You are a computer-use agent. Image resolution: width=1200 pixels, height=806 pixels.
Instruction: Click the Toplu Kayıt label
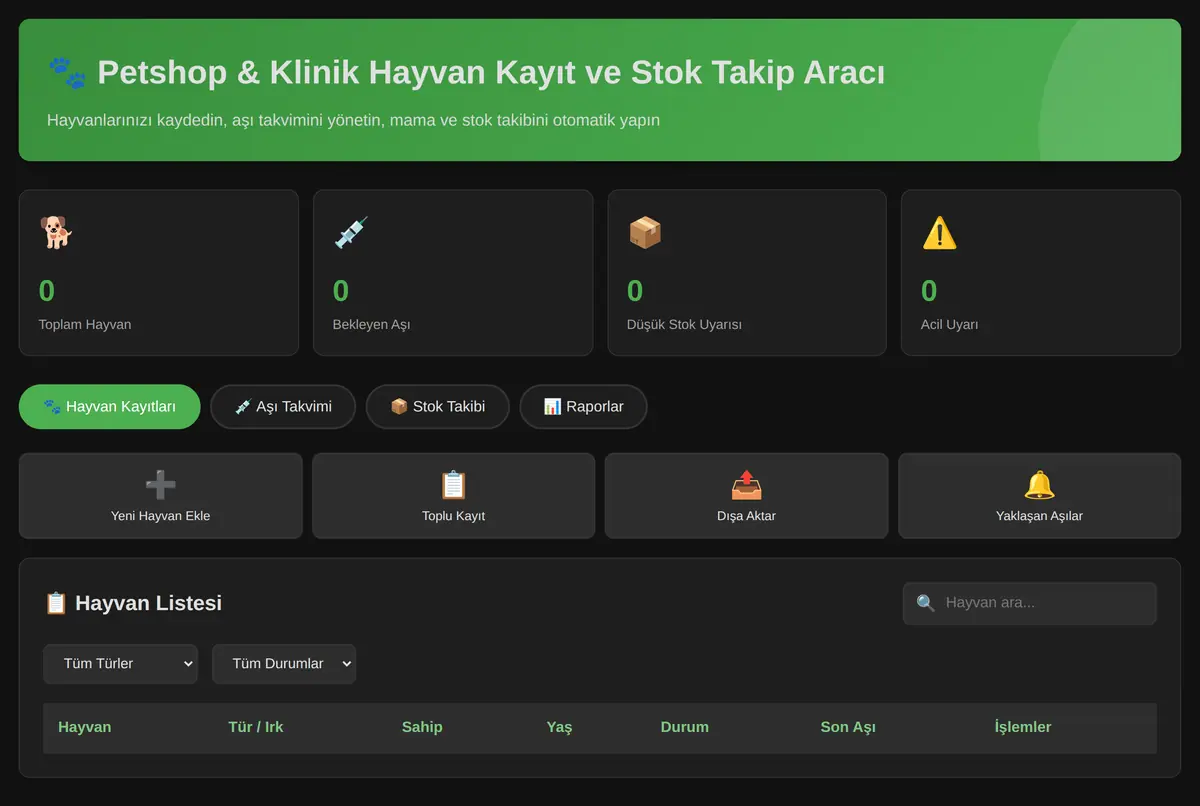(x=453, y=516)
